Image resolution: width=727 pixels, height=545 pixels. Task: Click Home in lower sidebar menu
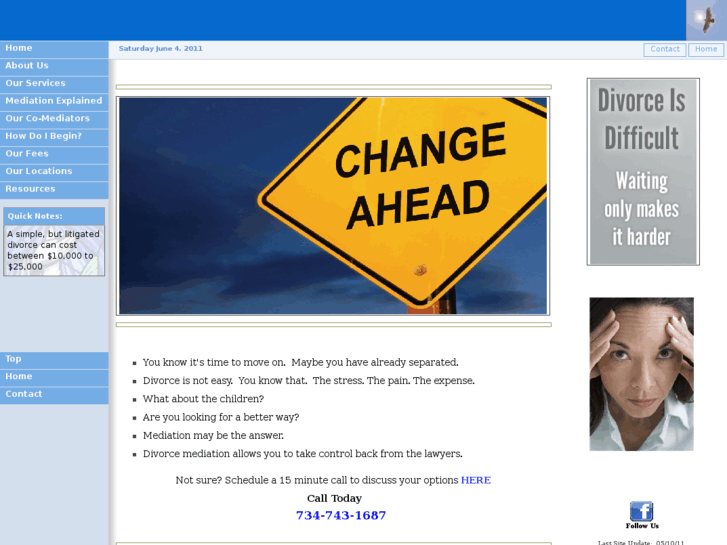[54, 378]
